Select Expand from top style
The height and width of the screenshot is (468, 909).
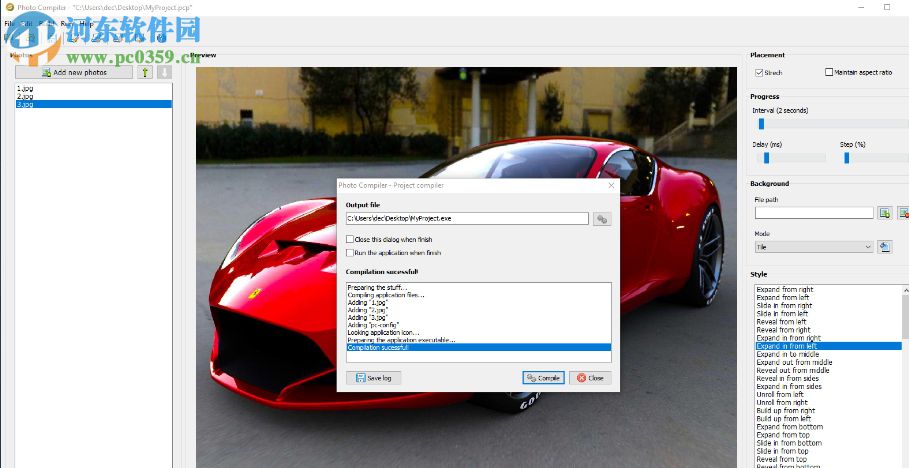[x=783, y=435]
